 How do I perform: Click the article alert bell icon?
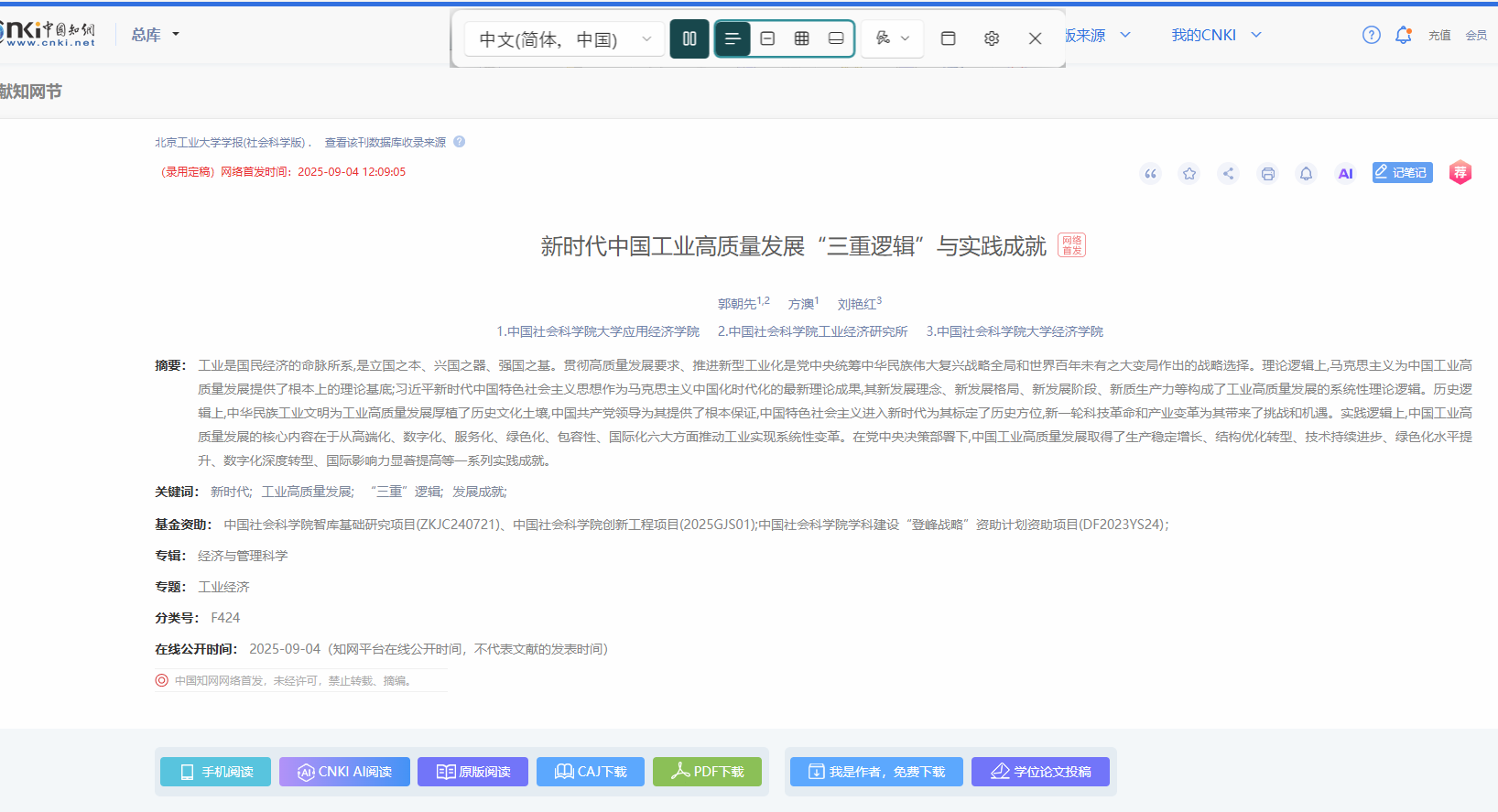[1307, 174]
